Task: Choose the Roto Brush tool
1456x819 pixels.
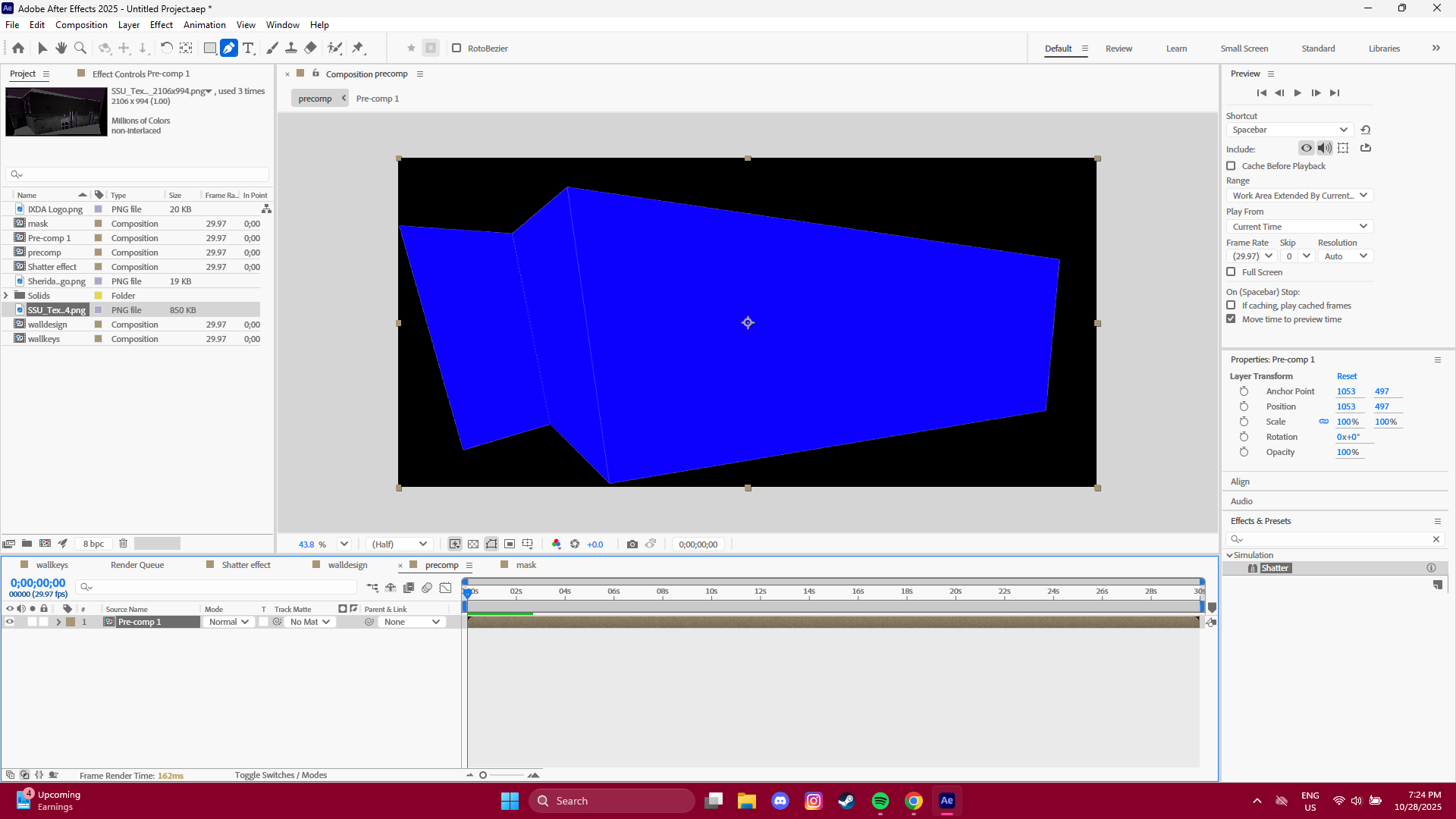Action: coord(334,48)
